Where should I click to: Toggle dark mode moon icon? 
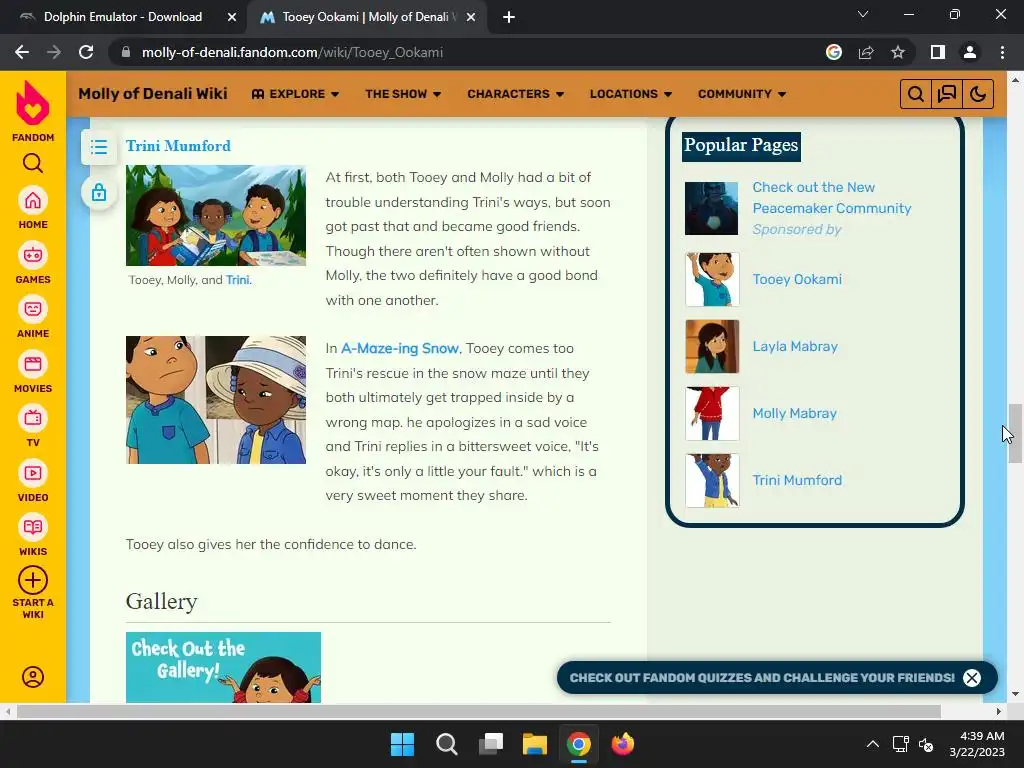coord(978,94)
